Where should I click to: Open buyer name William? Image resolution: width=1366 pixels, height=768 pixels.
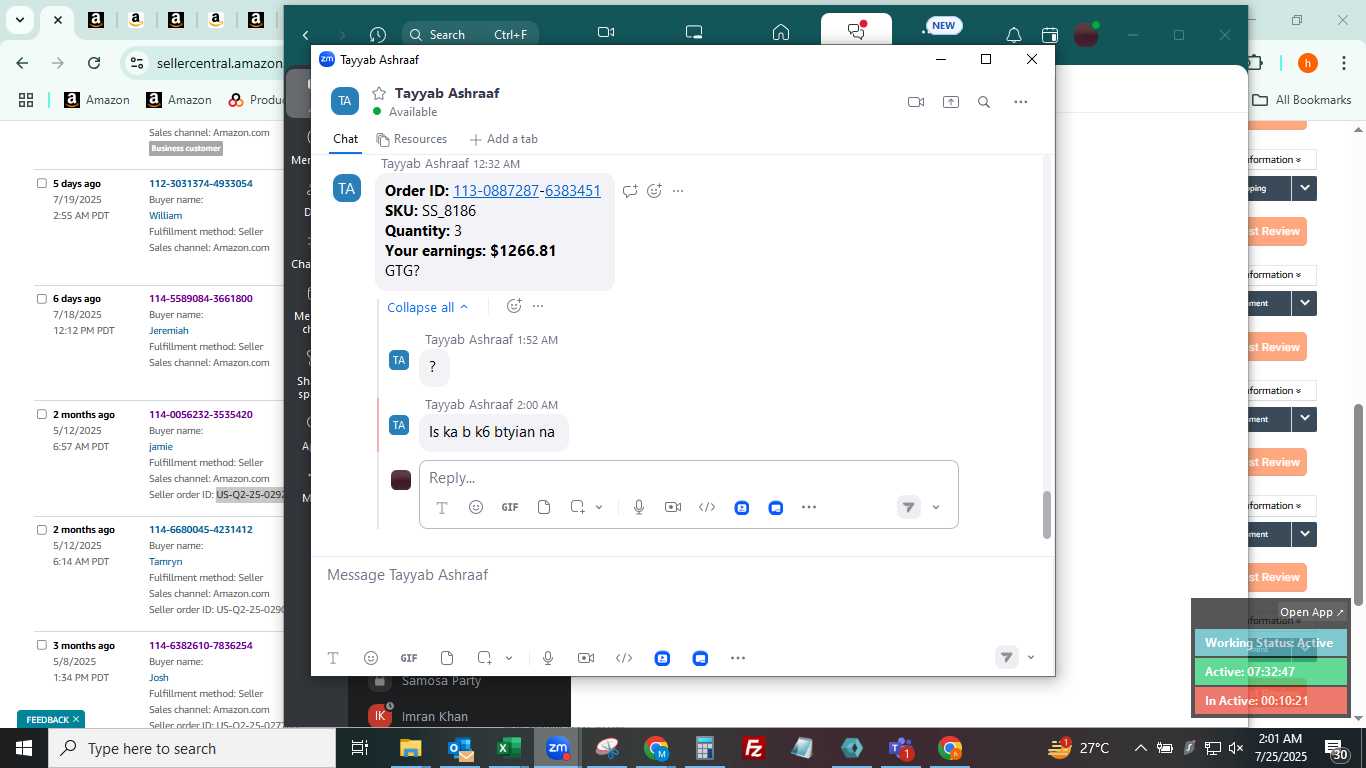(166, 215)
